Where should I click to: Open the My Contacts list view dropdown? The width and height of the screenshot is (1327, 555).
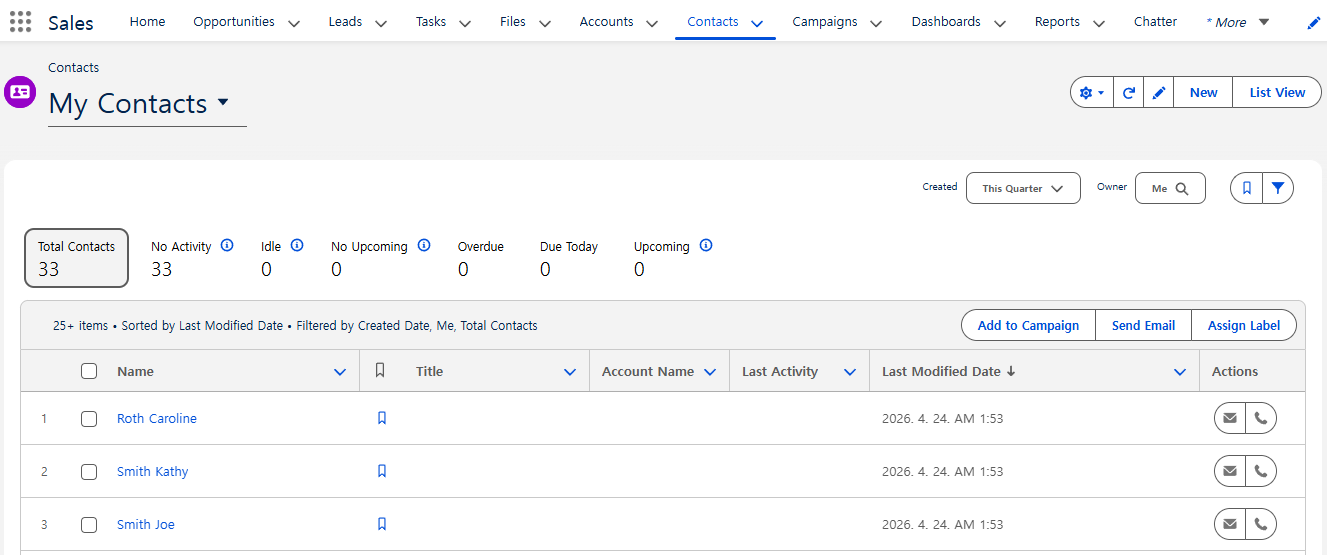pos(222,103)
